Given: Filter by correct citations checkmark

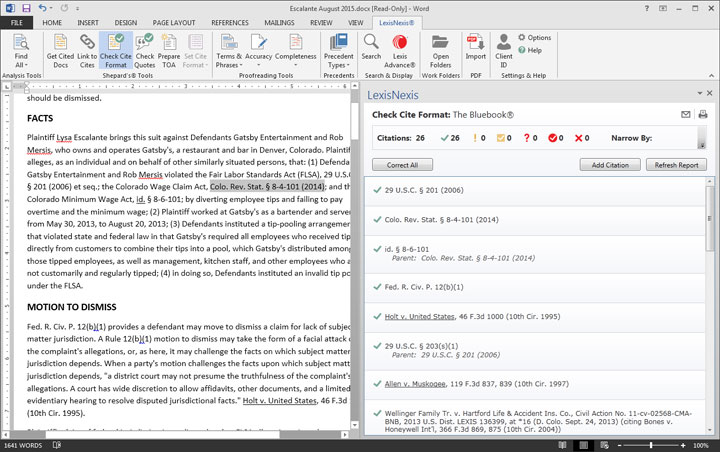Looking at the screenshot, I should coord(450,138).
